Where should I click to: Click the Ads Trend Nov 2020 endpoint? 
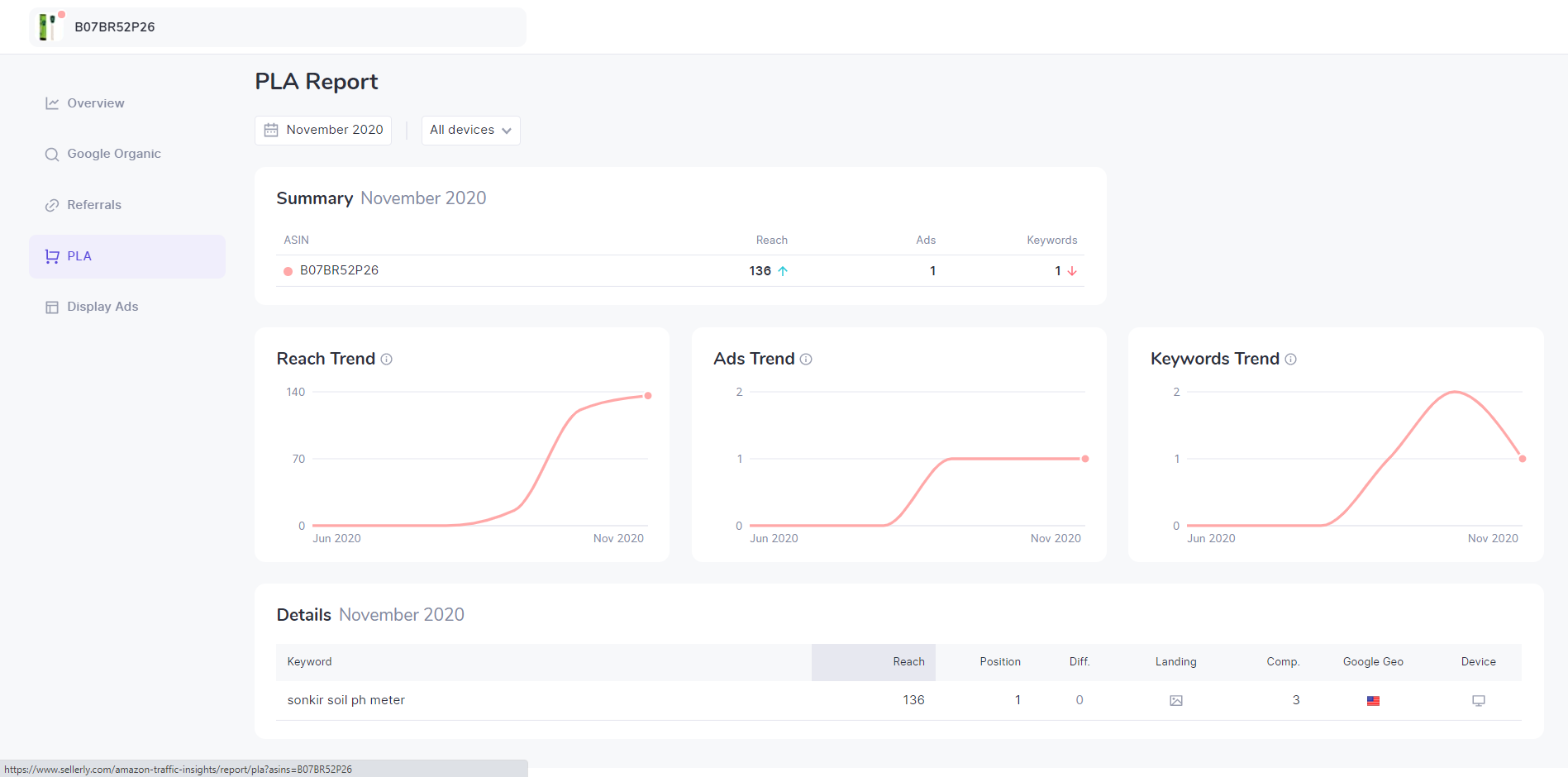(1085, 459)
